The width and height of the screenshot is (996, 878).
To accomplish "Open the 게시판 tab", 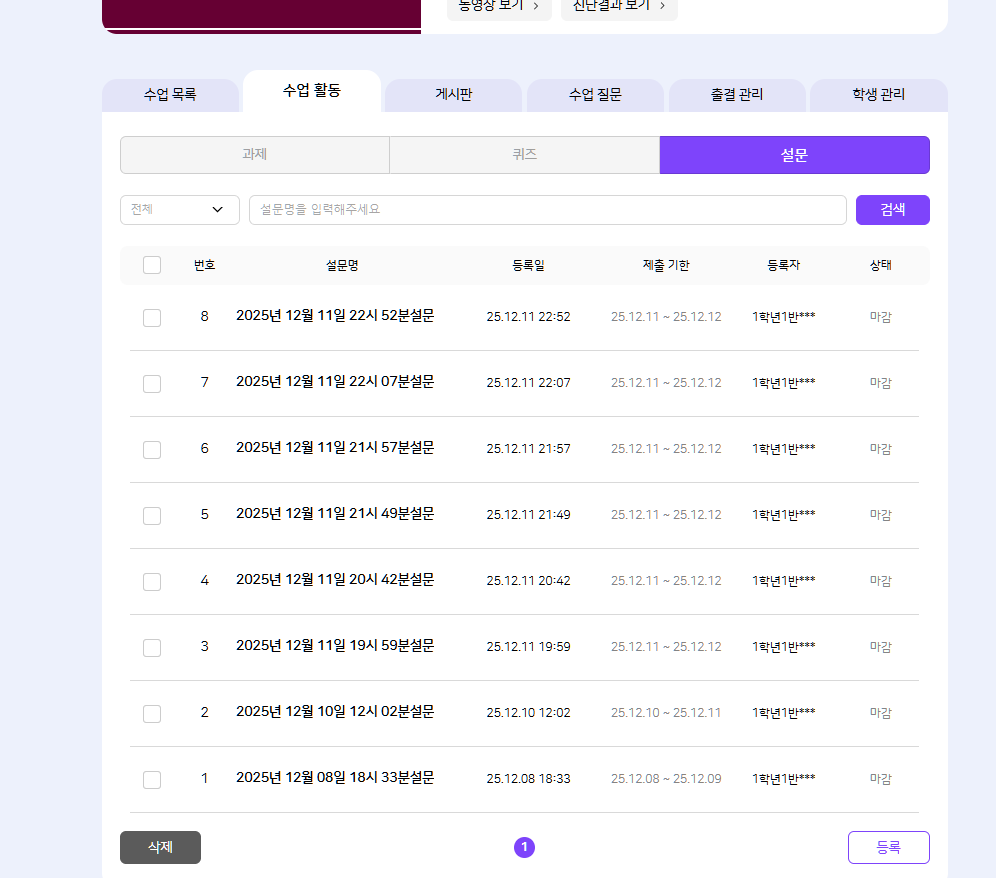I will click(453, 95).
